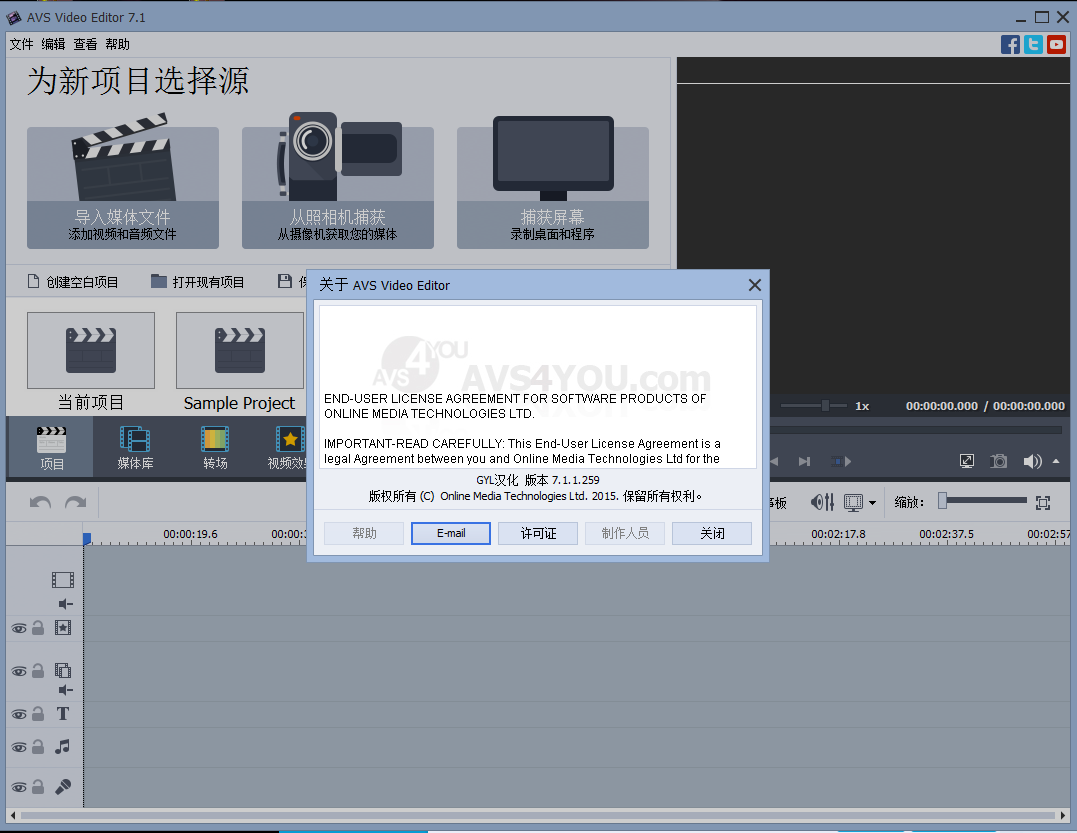Take a snapshot with the camera icon

coord(999,461)
